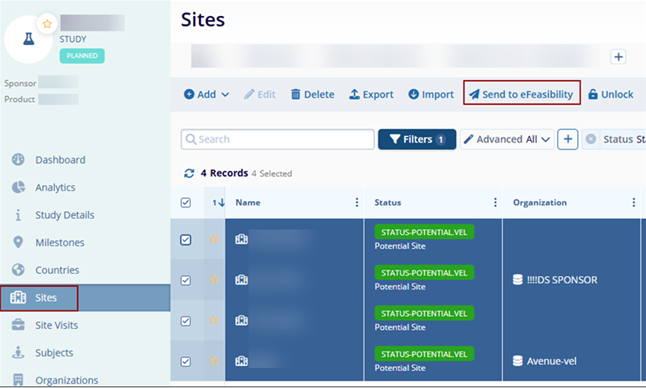Click the Unlock padlock button
Screen dimensions: 646x388
[611, 94]
